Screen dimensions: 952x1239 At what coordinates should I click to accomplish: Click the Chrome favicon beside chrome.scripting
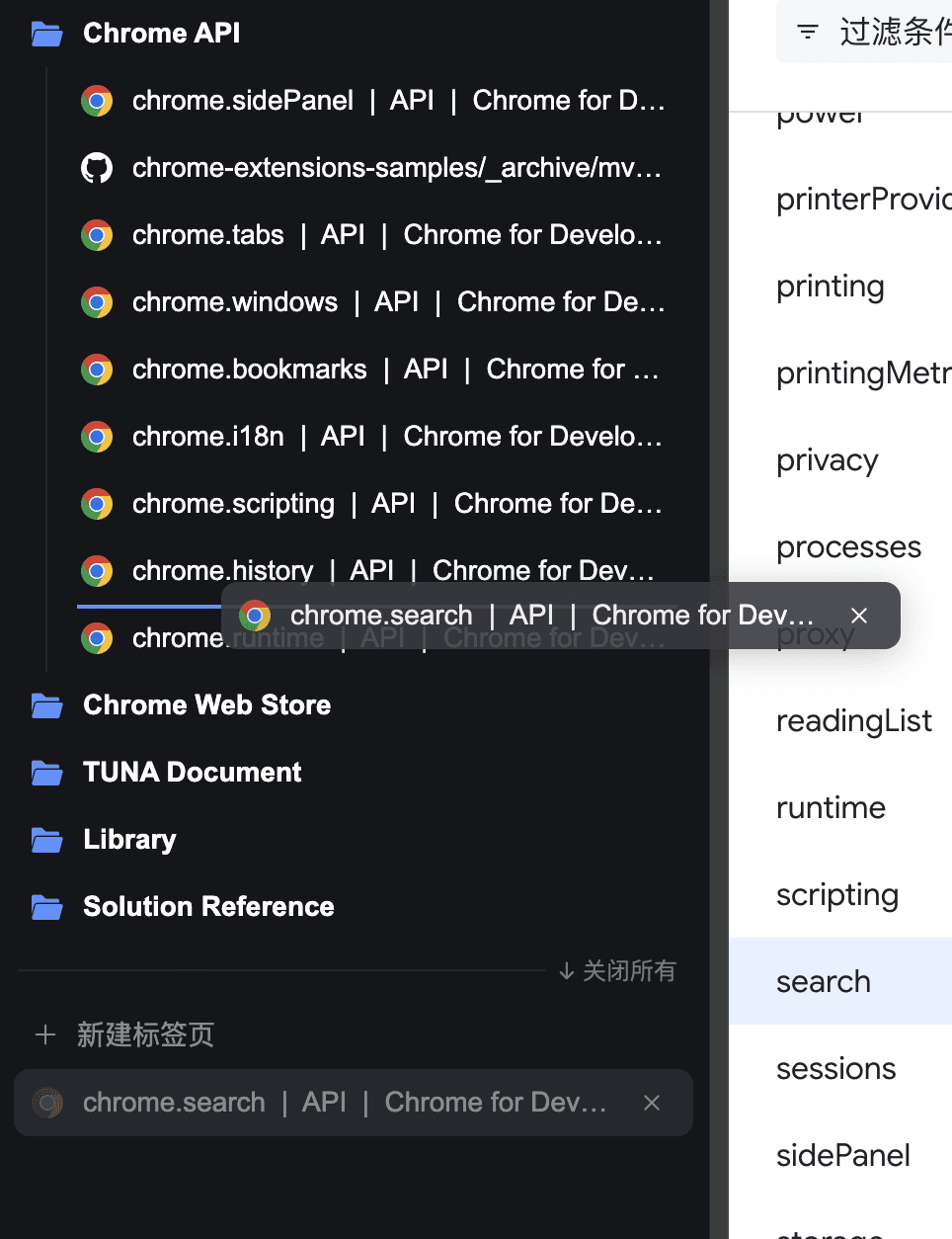pos(97,504)
